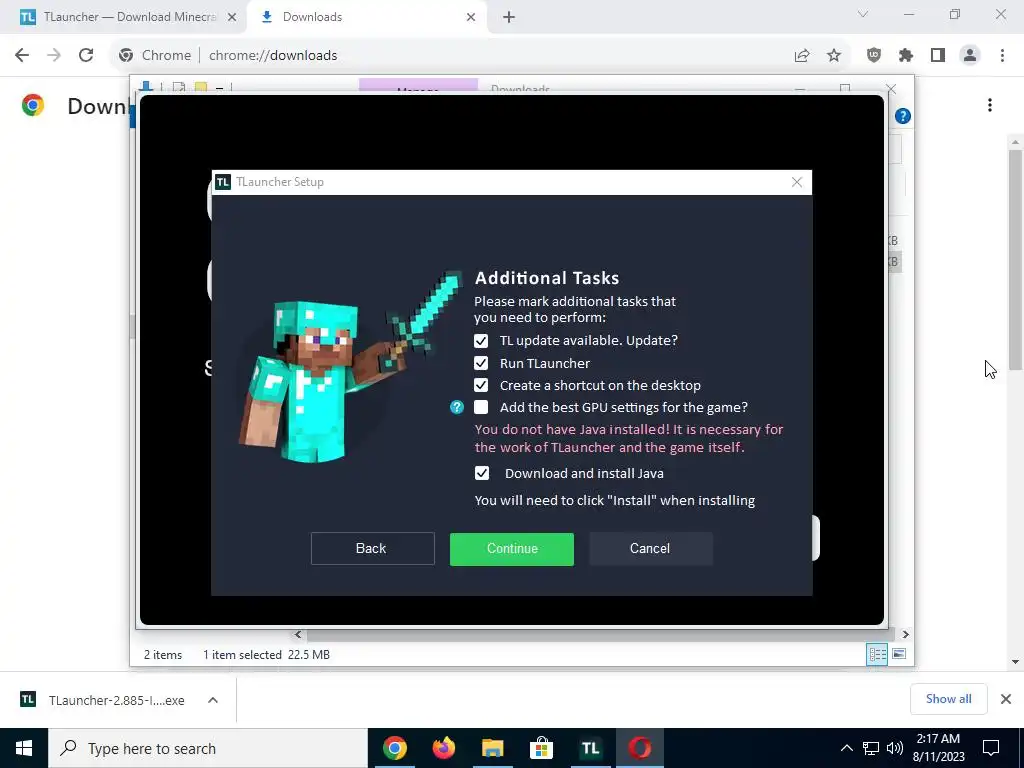Click the Chrome forward arrow
This screenshot has height=768, width=1024.
(x=54, y=56)
